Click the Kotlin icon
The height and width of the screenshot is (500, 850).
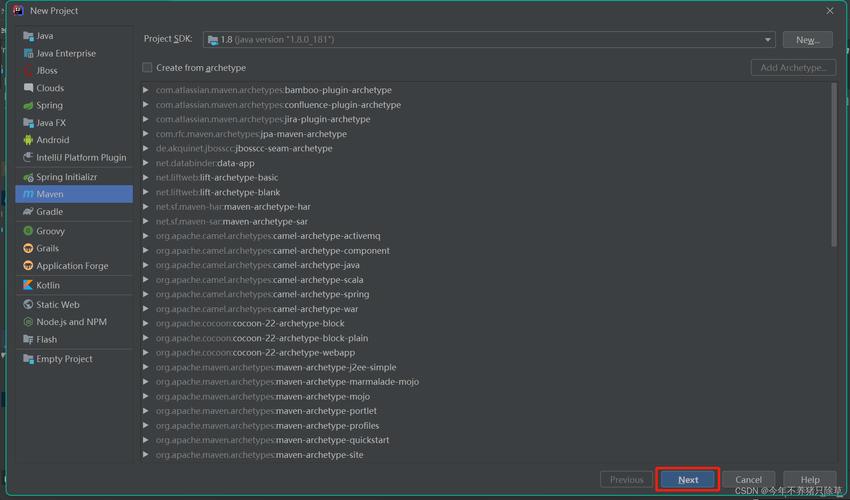28,285
